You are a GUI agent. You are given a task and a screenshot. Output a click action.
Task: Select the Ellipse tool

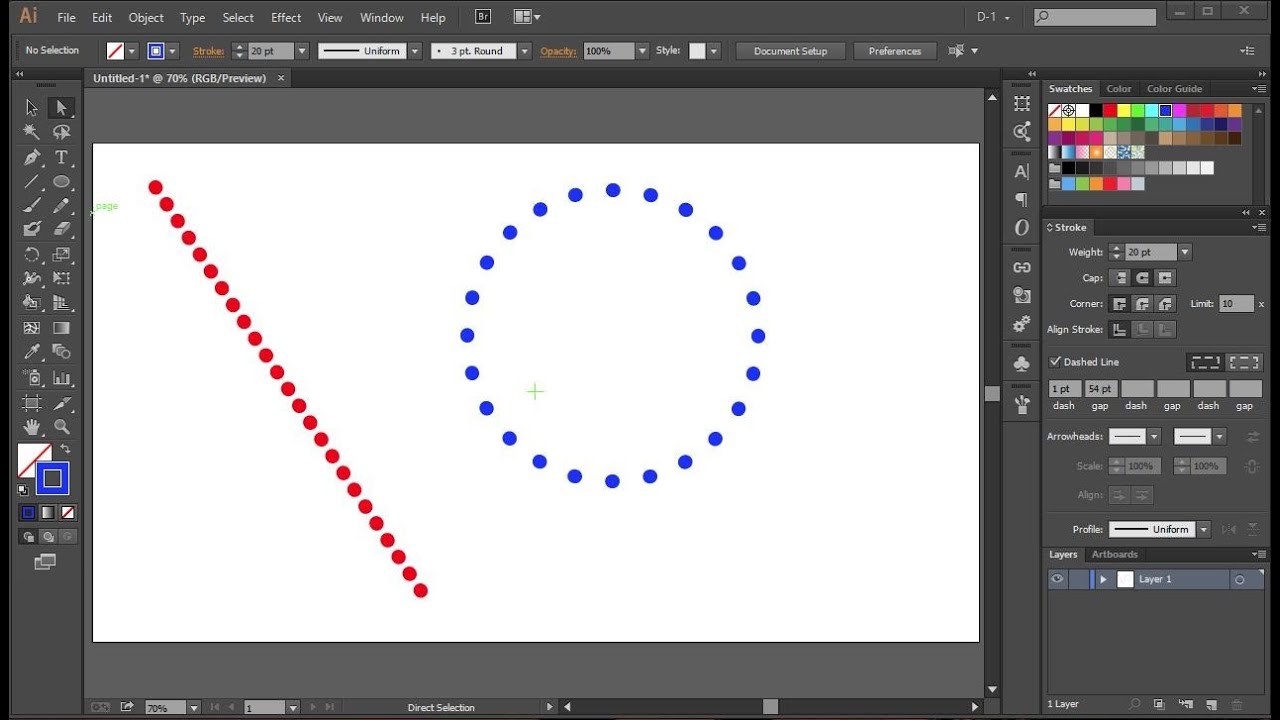pyautogui.click(x=62, y=182)
